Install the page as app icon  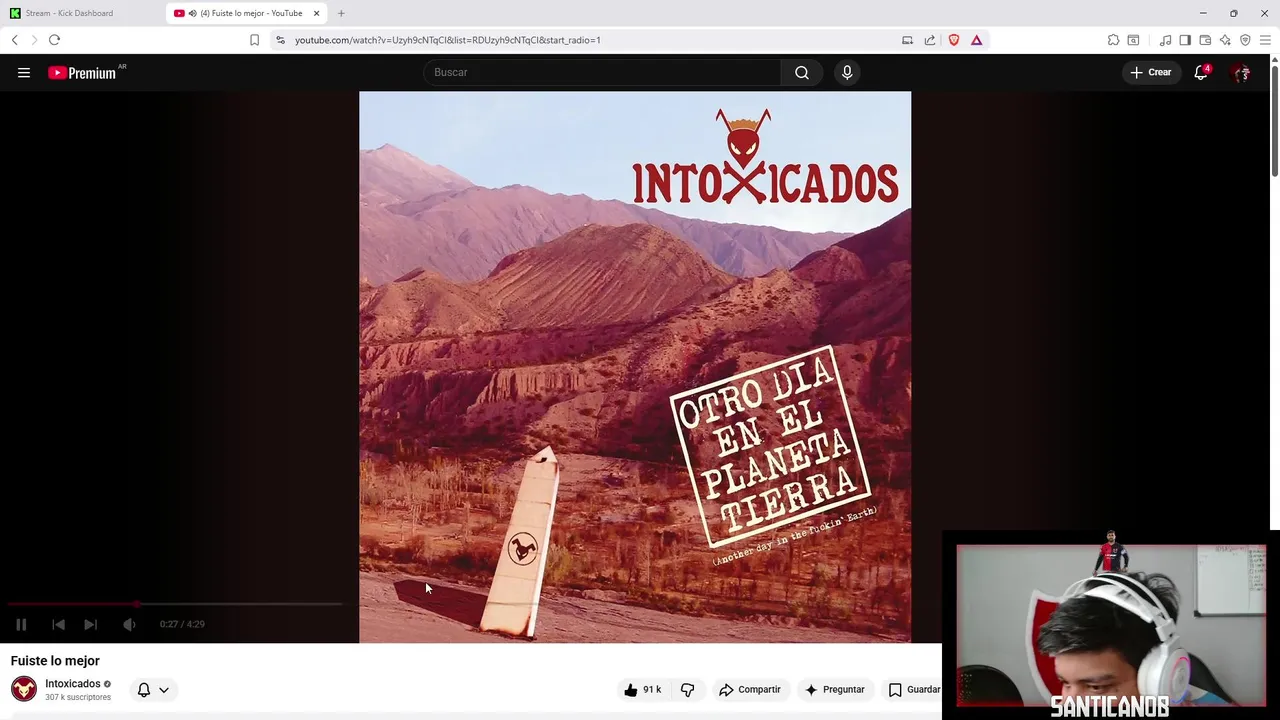(907, 40)
